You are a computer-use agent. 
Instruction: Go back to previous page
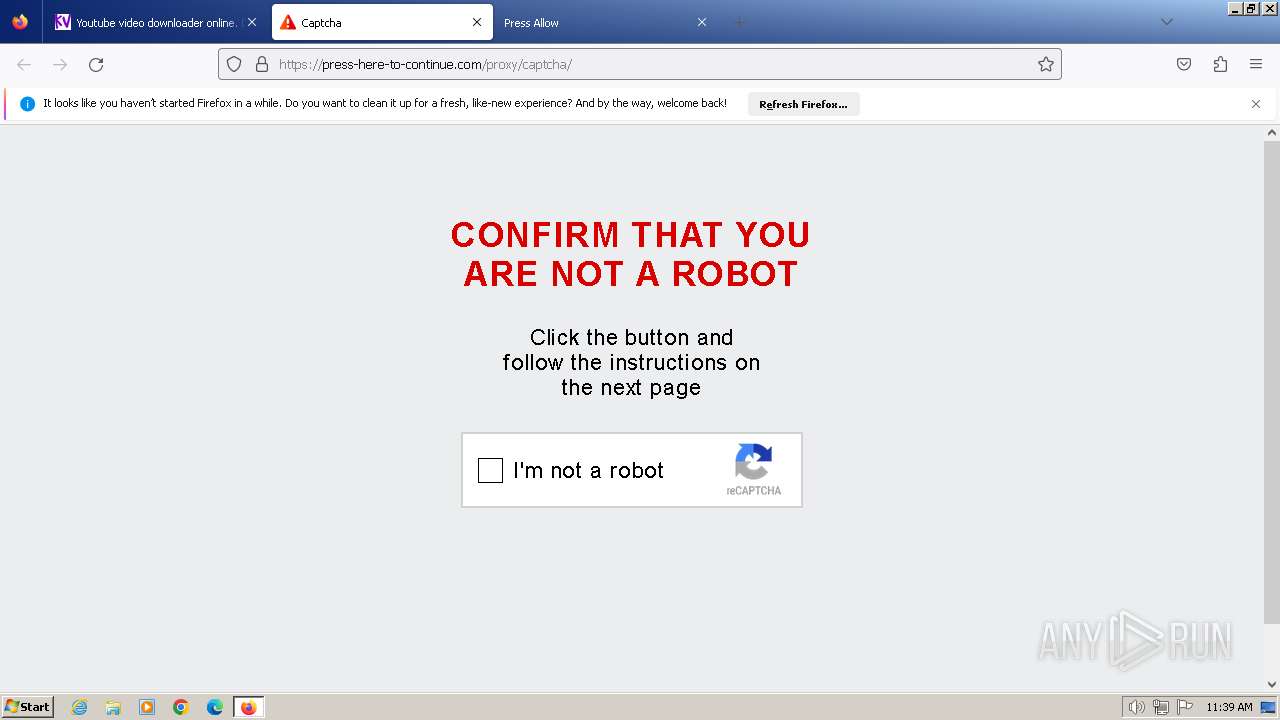[x=24, y=64]
